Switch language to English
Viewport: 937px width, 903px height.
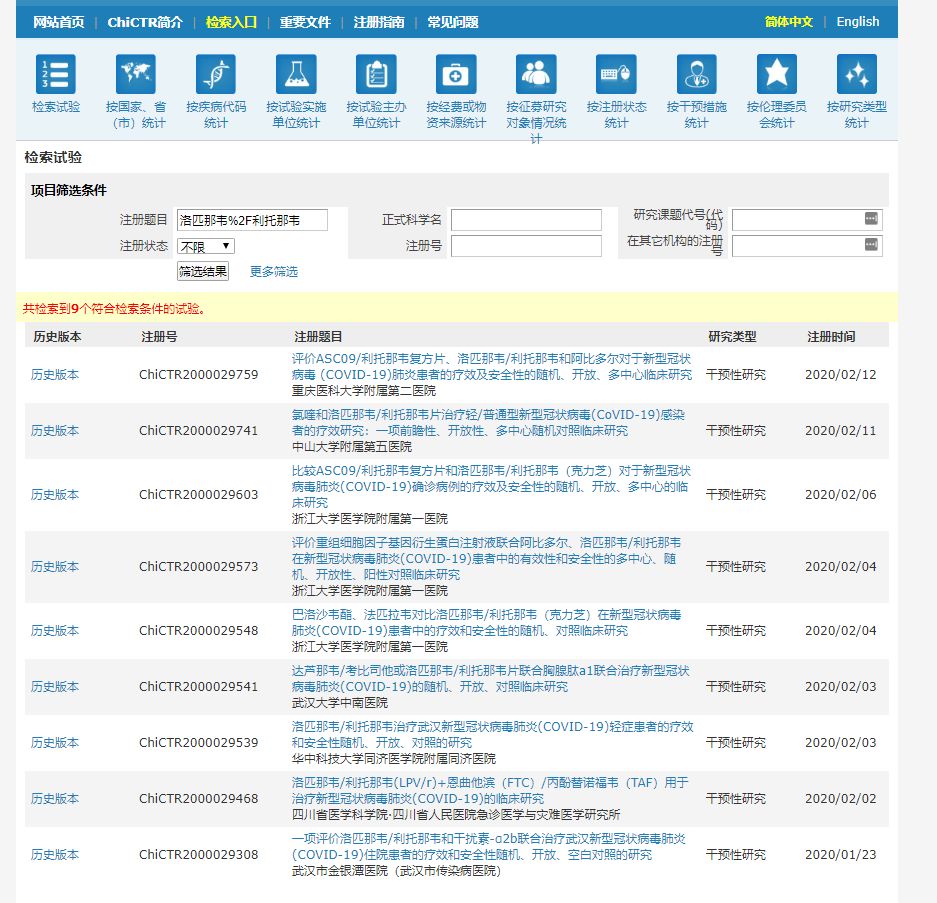(858, 22)
